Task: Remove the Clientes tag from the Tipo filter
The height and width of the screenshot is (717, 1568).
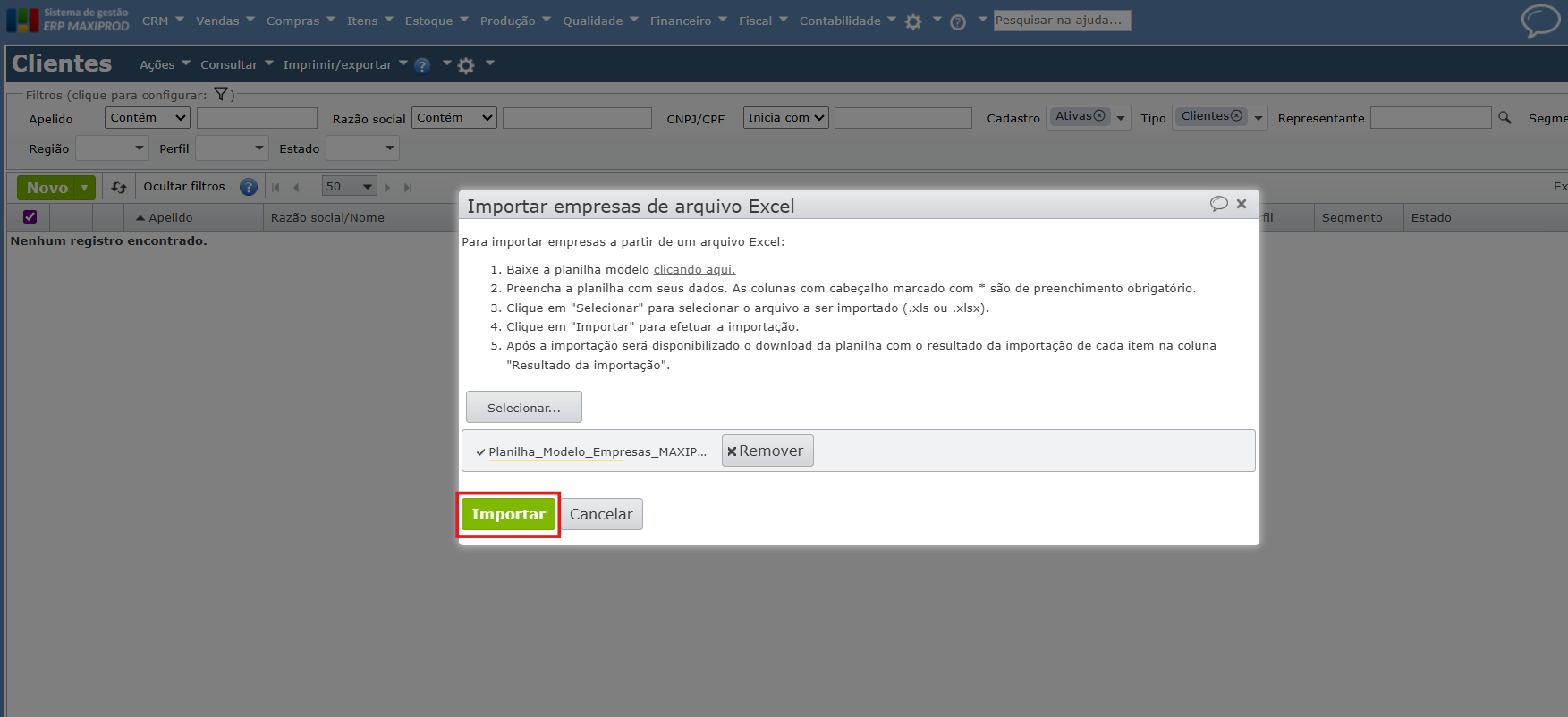Action: coord(1236,116)
